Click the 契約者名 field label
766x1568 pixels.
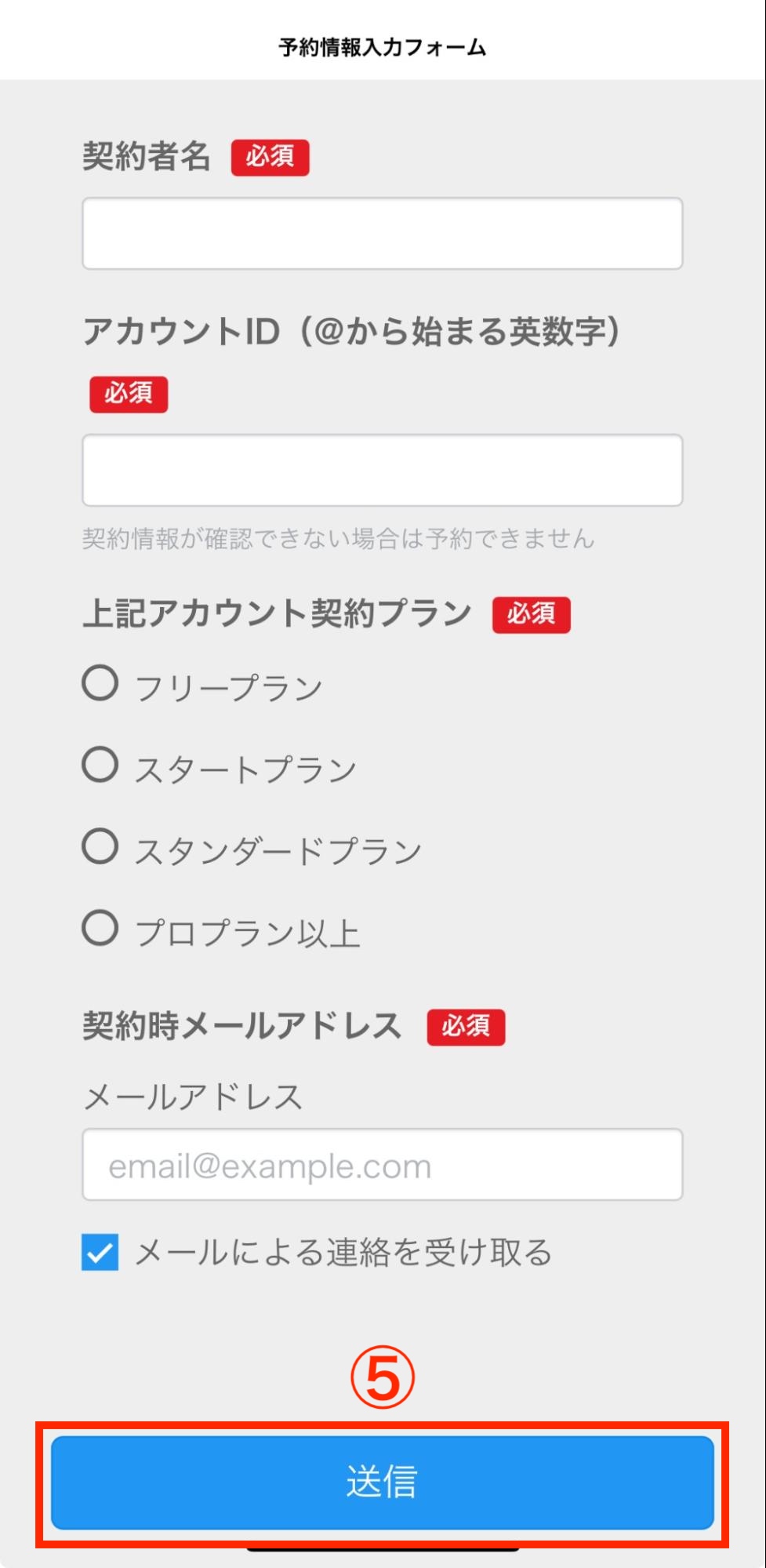pyautogui.click(x=147, y=157)
